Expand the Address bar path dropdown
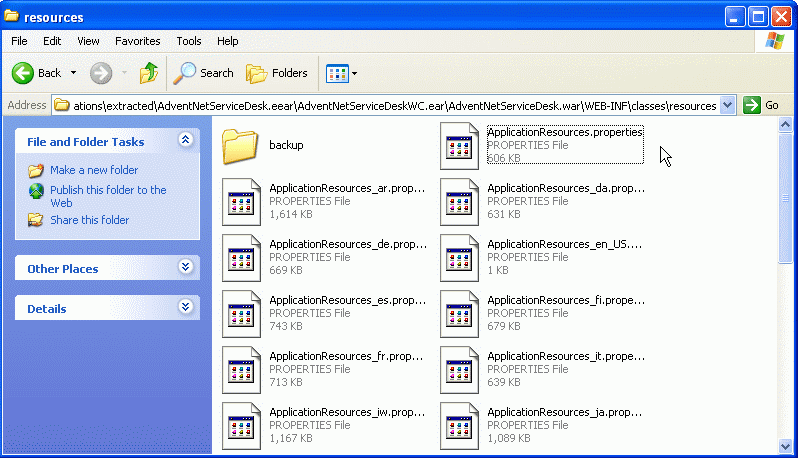The image size is (798, 458). pyautogui.click(x=728, y=105)
